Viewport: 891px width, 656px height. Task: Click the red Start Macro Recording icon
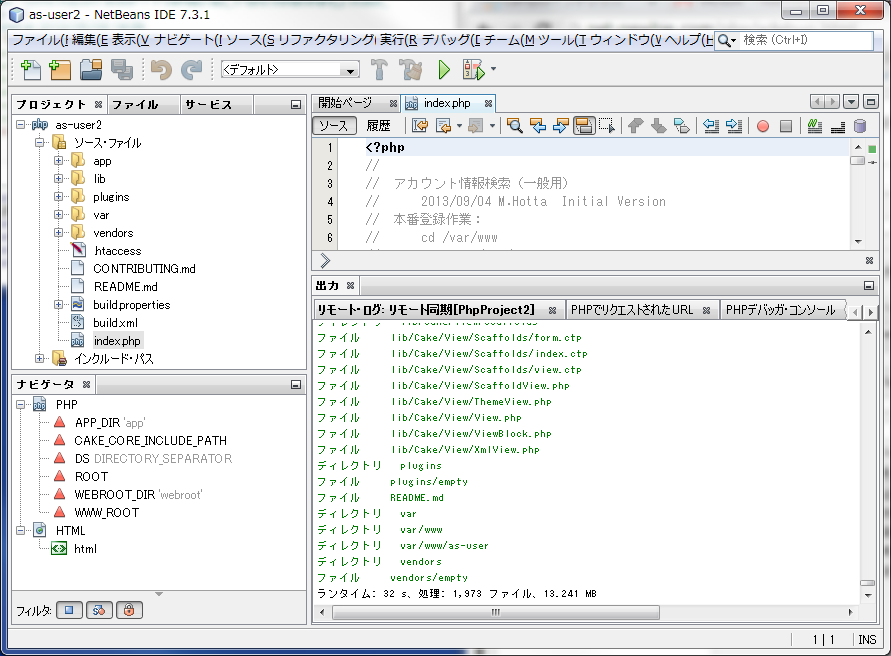[x=763, y=126]
